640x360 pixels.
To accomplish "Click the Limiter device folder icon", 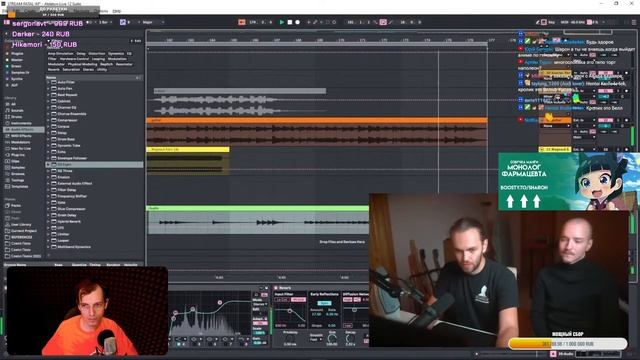I will coord(53,234).
